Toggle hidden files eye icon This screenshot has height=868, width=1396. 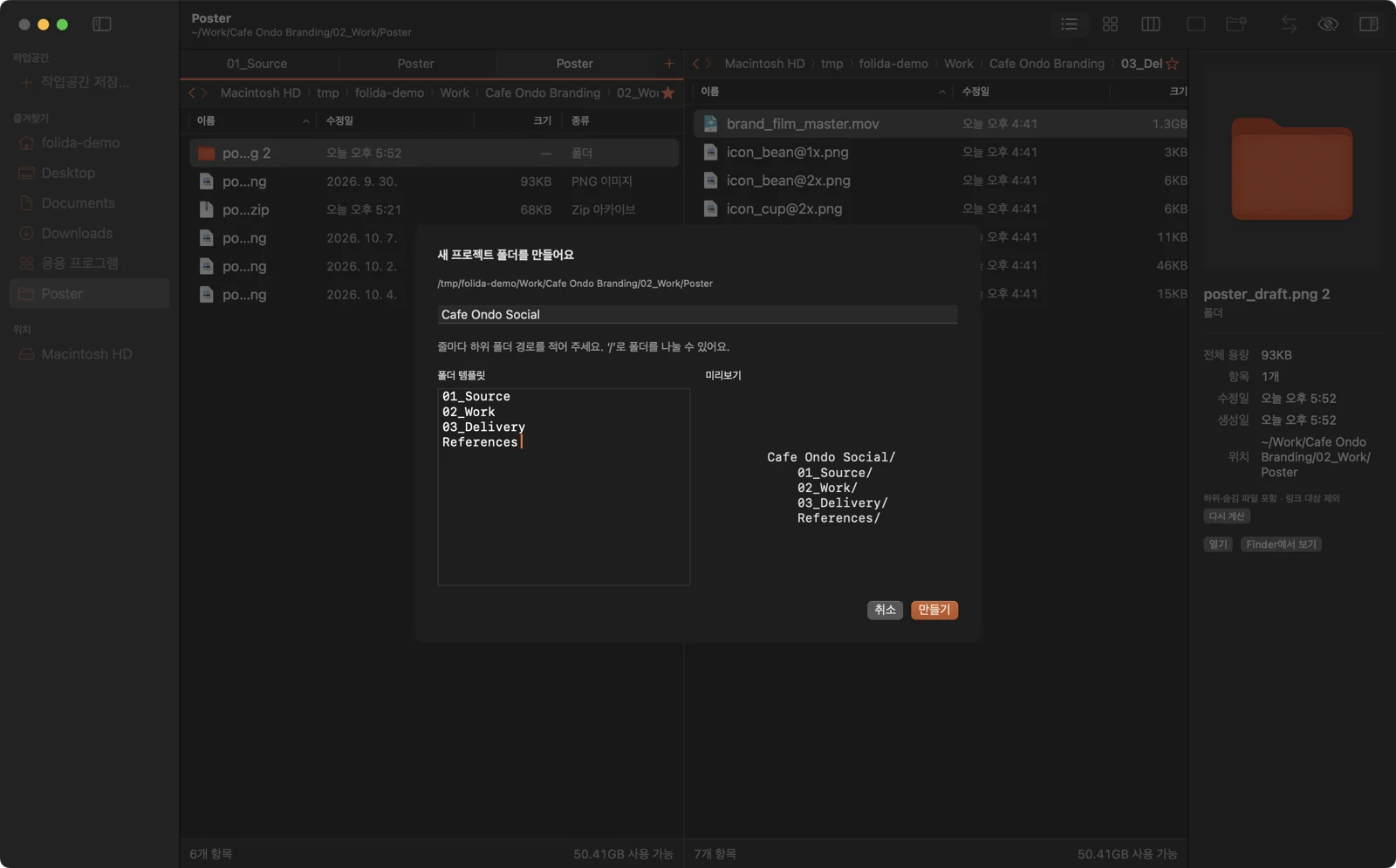[1328, 24]
